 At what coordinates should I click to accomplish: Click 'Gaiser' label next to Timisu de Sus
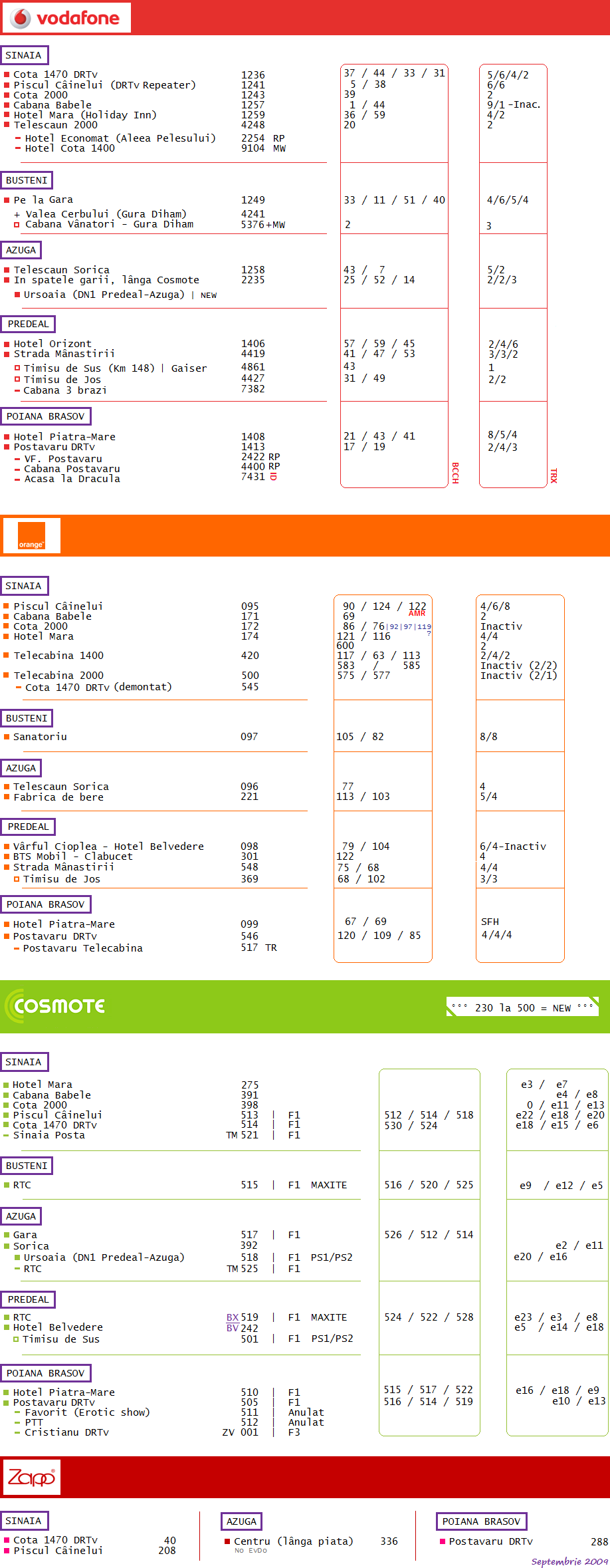(189, 368)
